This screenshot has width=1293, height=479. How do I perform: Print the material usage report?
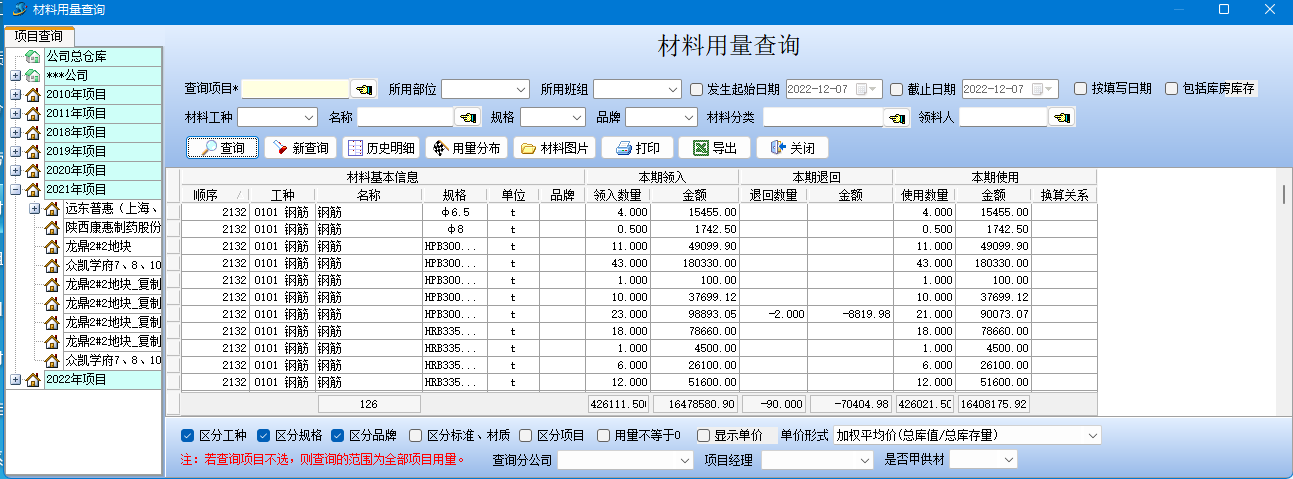coord(637,148)
